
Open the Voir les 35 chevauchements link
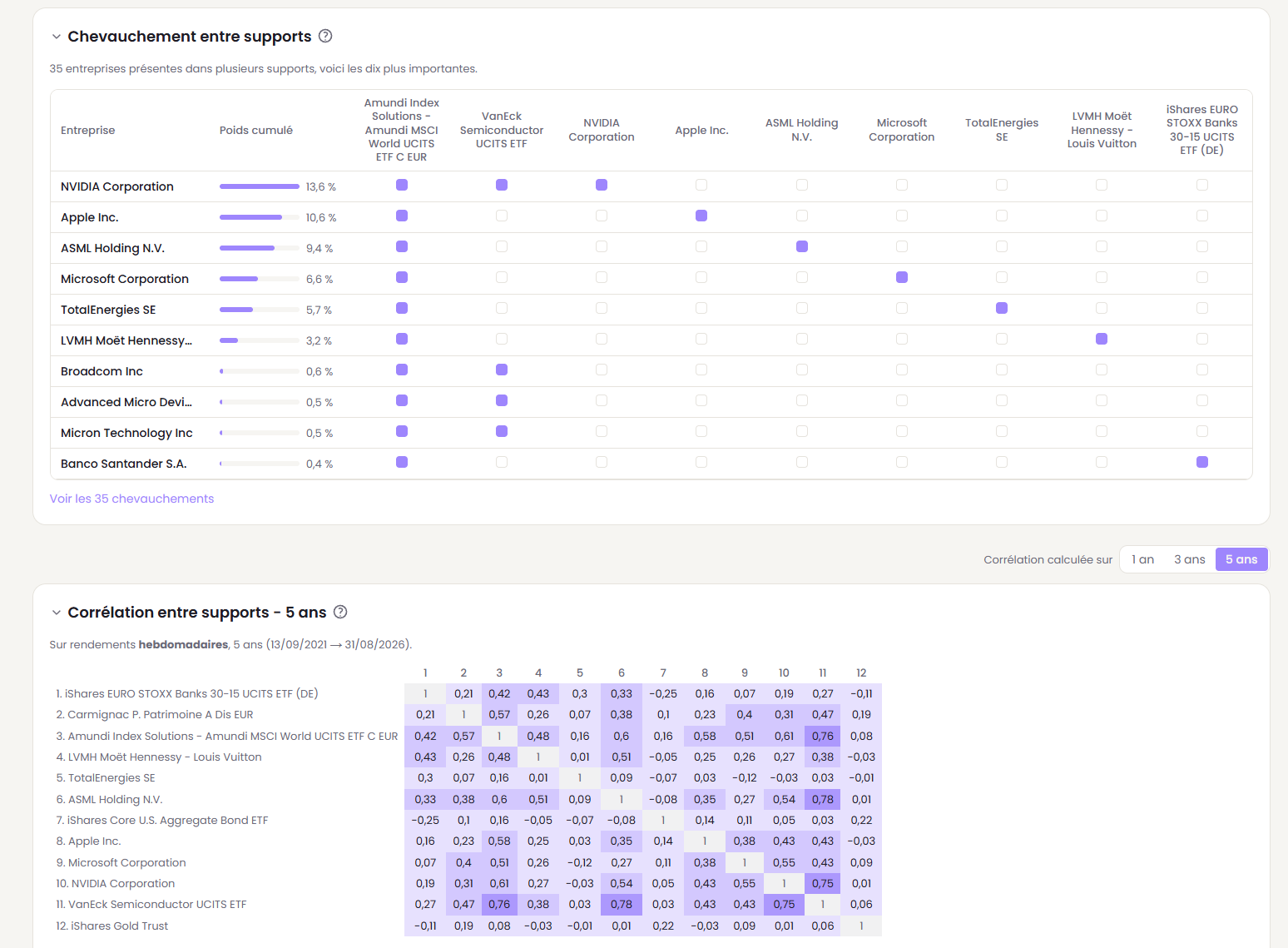(x=131, y=499)
